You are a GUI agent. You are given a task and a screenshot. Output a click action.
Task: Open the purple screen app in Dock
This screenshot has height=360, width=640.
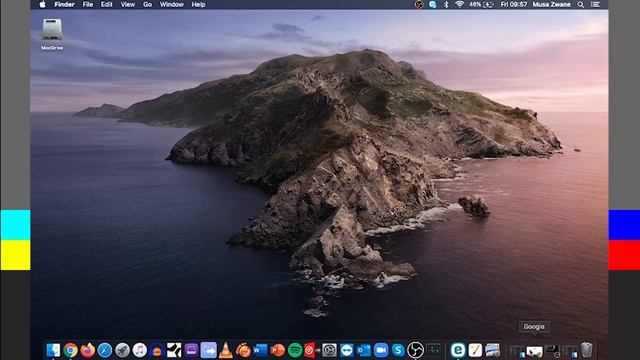tap(191, 350)
